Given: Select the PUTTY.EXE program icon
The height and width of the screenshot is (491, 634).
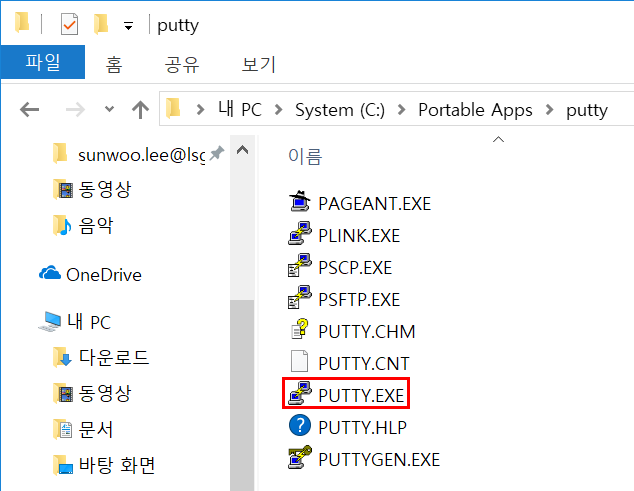Looking at the screenshot, I should (x=300, y=393).
